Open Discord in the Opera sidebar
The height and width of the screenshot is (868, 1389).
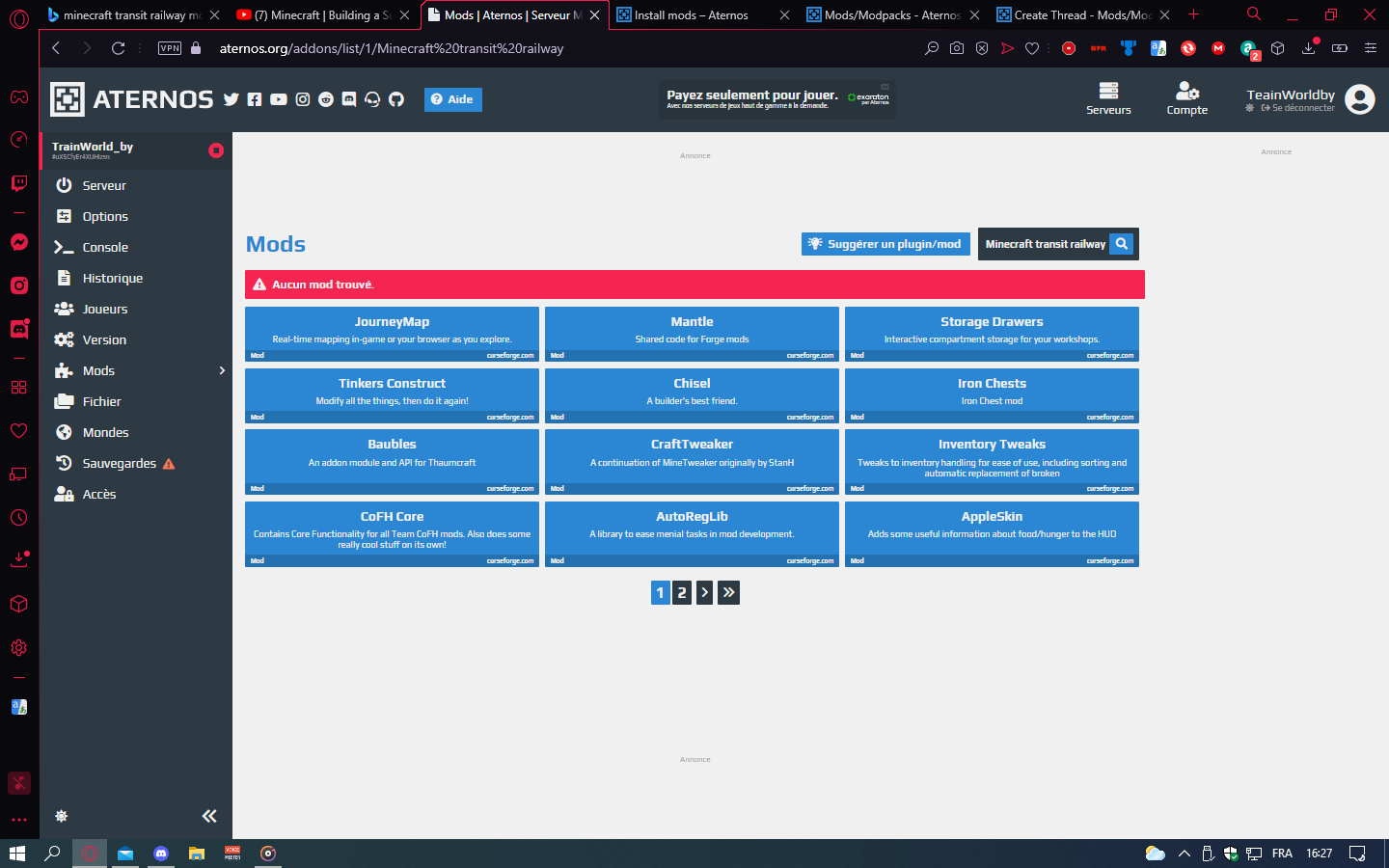coord(19,329)
